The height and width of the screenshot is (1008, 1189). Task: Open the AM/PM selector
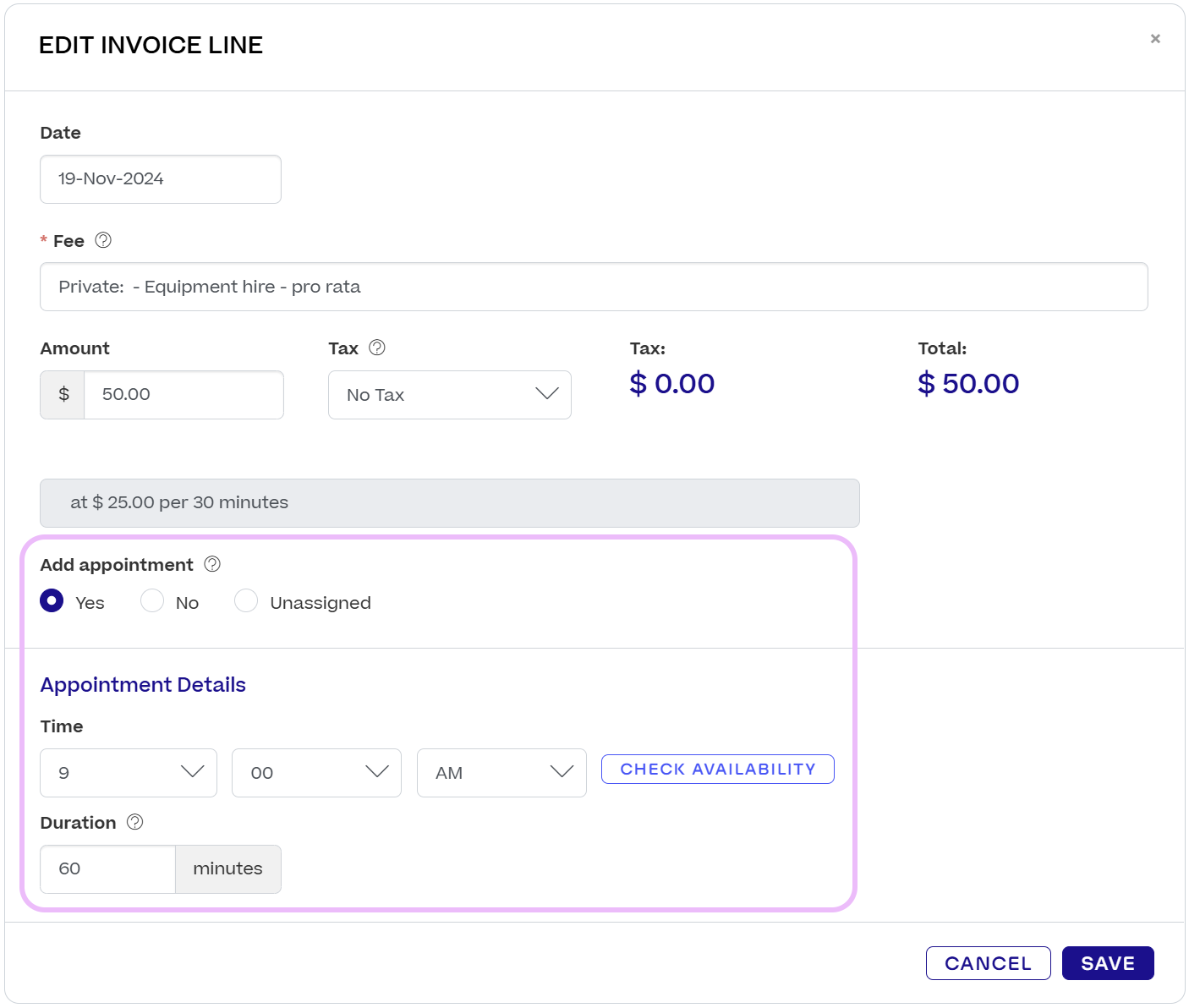pyautogui.click(x=501, y=772)
